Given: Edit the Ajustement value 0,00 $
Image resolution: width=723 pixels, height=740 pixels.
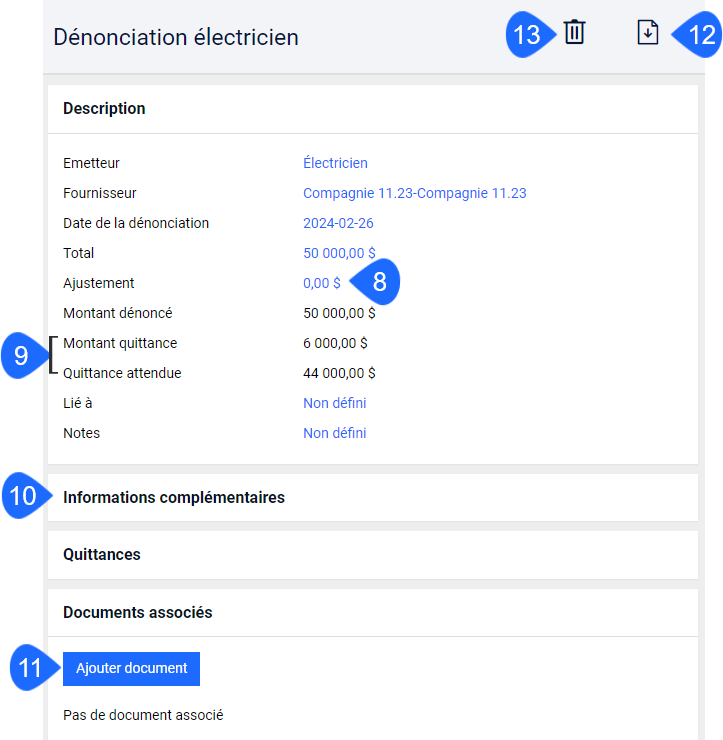Looking at the screenshot, I should coord(321,283).
